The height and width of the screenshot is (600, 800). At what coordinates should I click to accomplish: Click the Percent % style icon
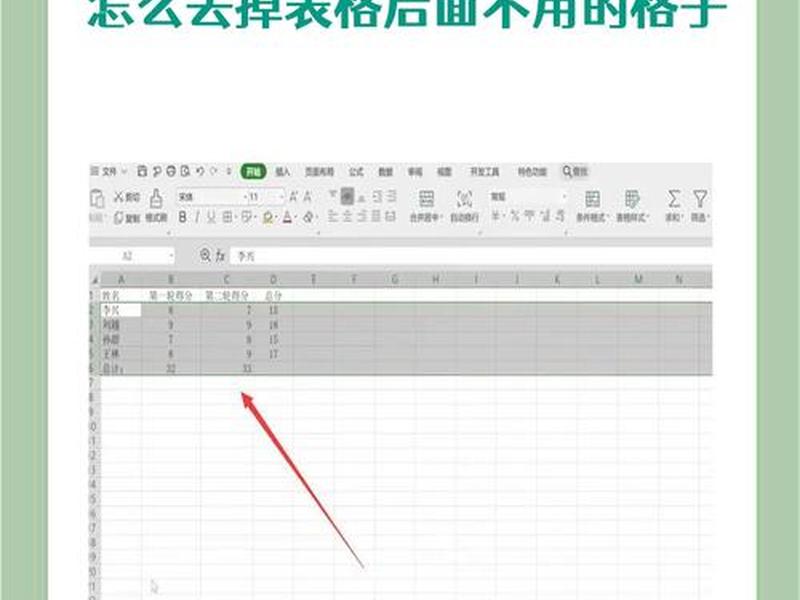click(x=514, y=217)
